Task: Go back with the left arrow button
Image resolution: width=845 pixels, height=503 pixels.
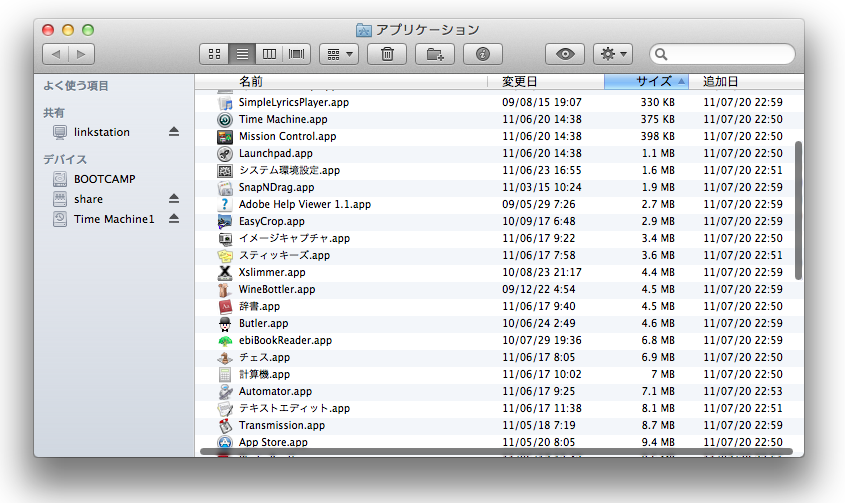Action: click(55, 54)
